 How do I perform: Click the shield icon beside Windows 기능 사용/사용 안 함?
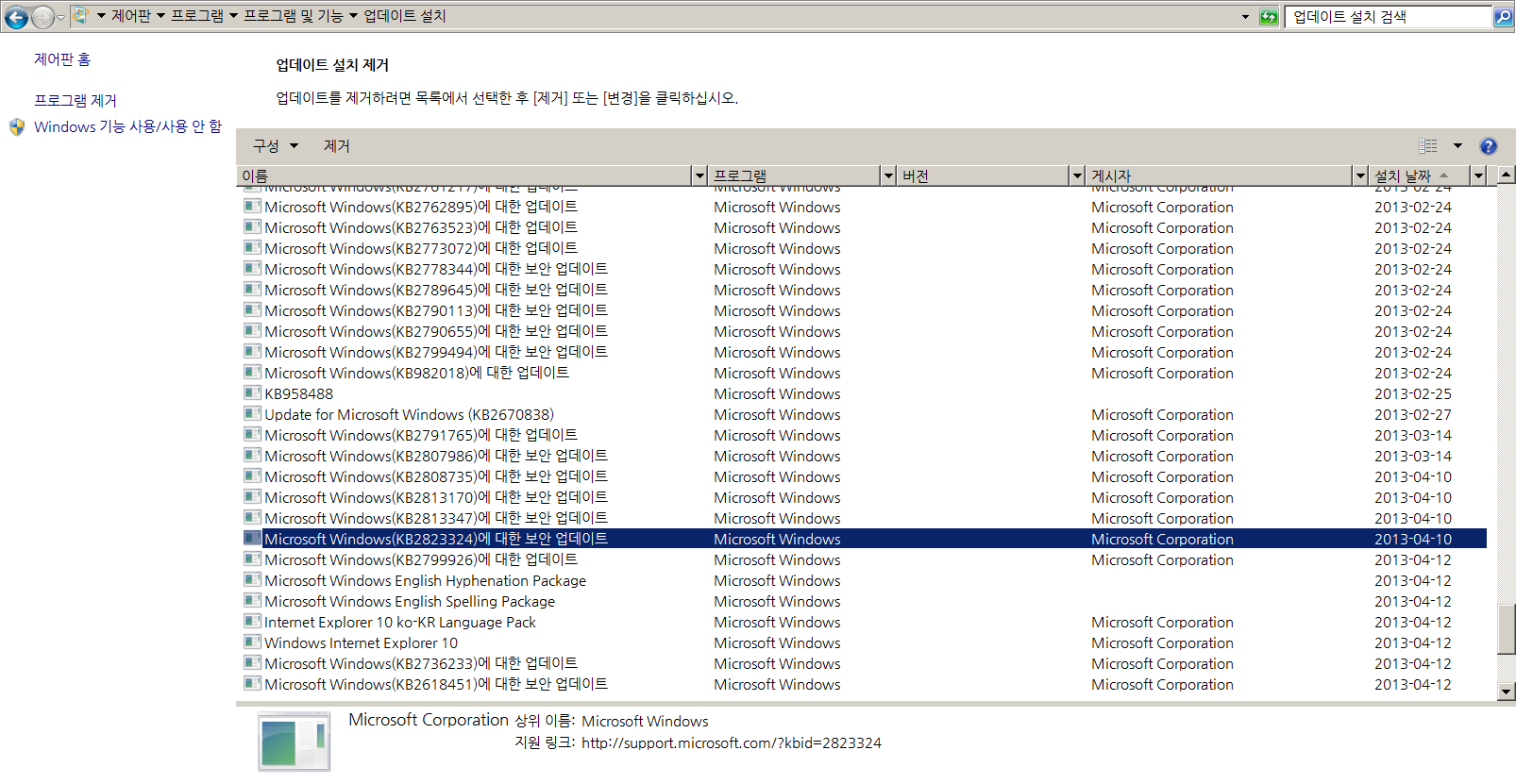tap(17, 126)
